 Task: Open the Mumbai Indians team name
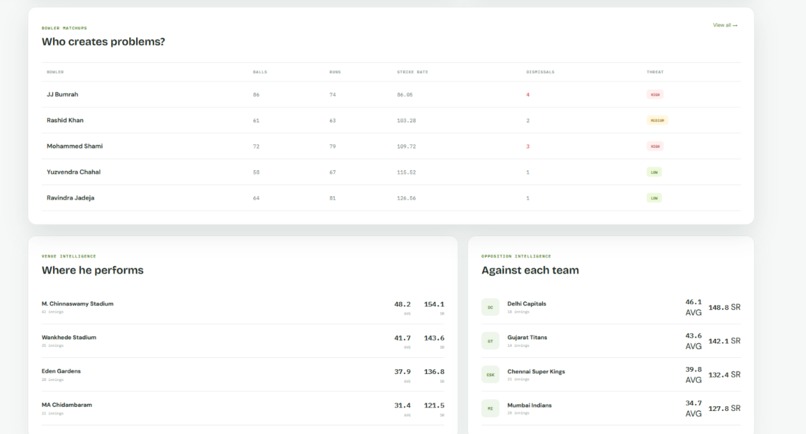[x=529, y=406]
